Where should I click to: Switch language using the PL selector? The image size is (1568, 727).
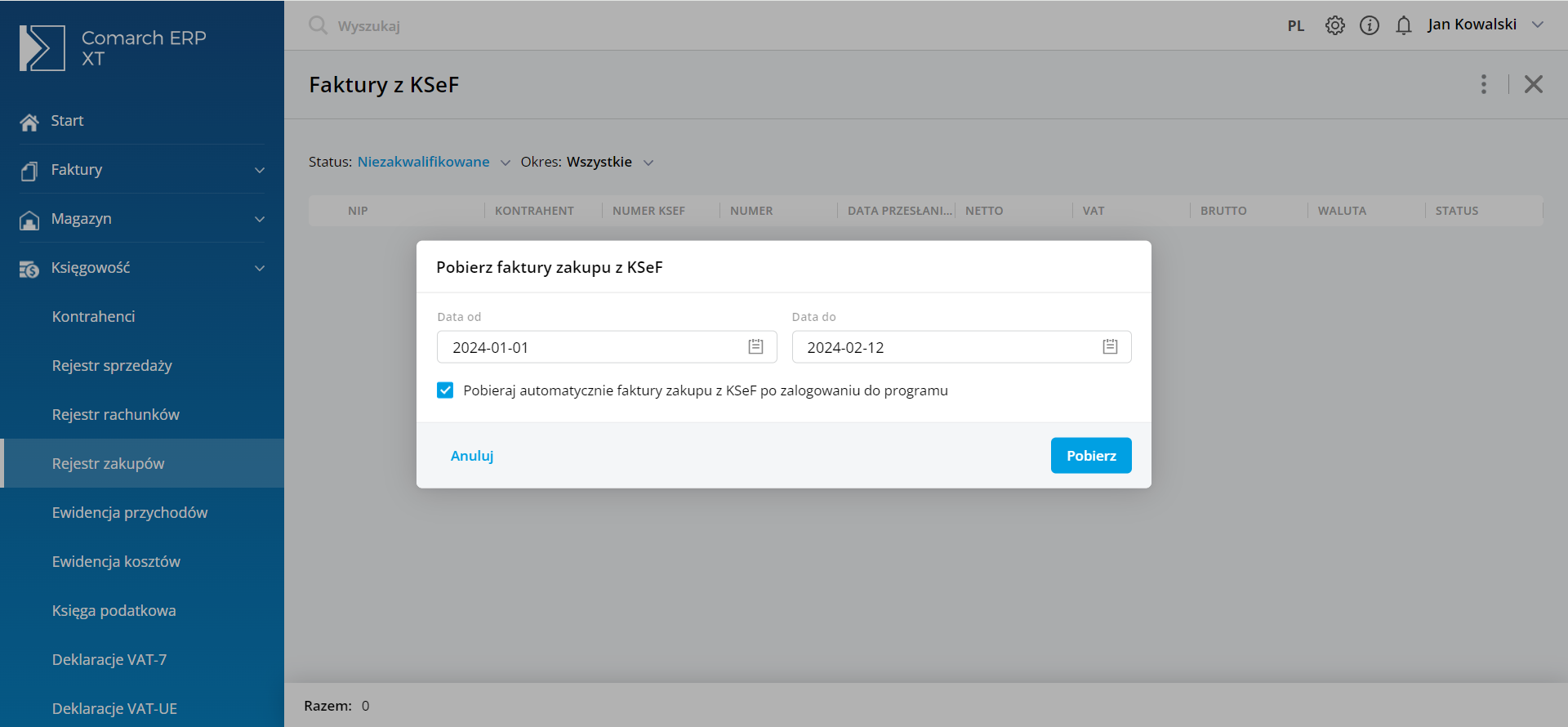[x=1295, y=26]
